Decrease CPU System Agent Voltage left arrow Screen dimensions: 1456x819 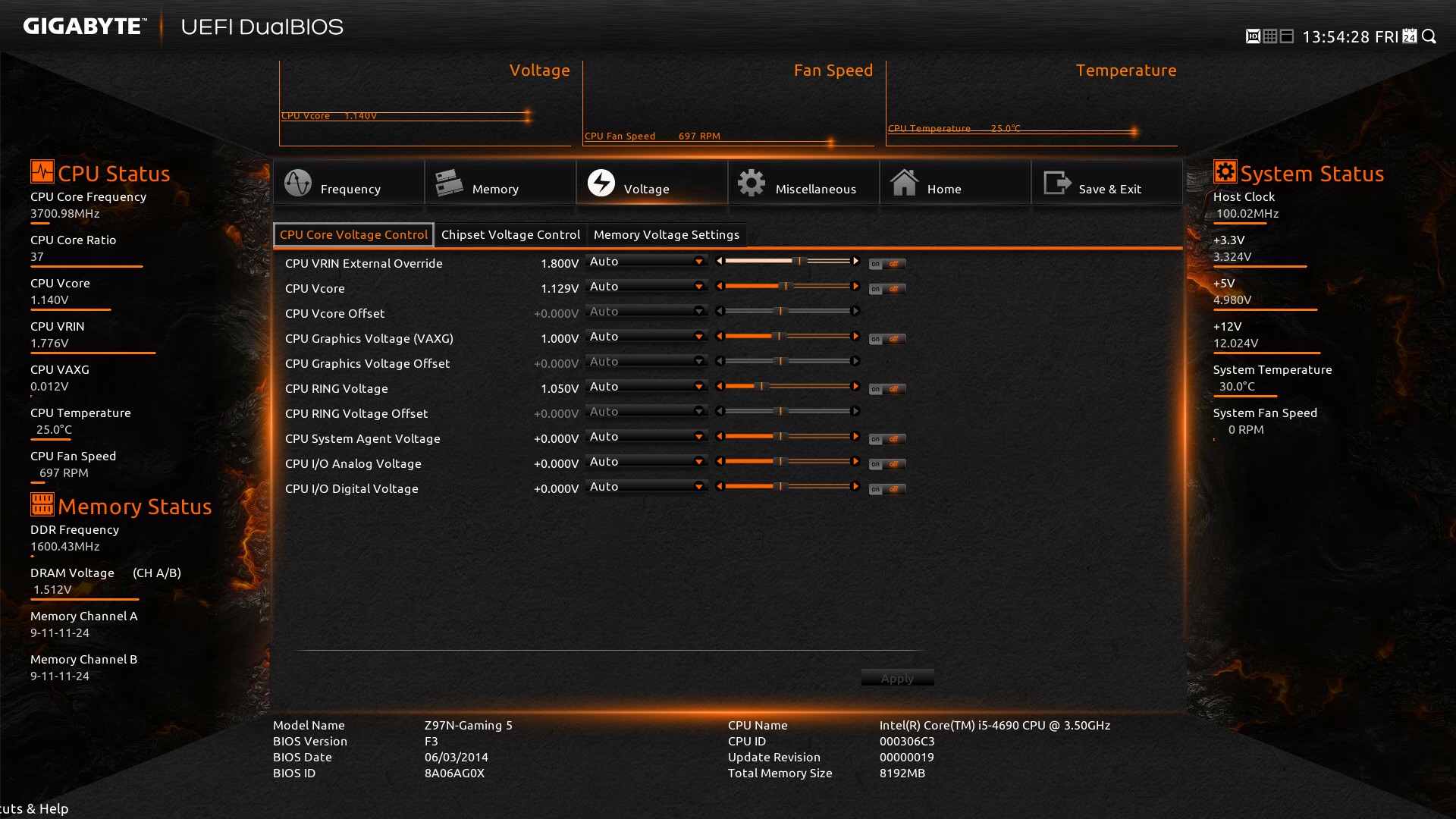(720, 436)
